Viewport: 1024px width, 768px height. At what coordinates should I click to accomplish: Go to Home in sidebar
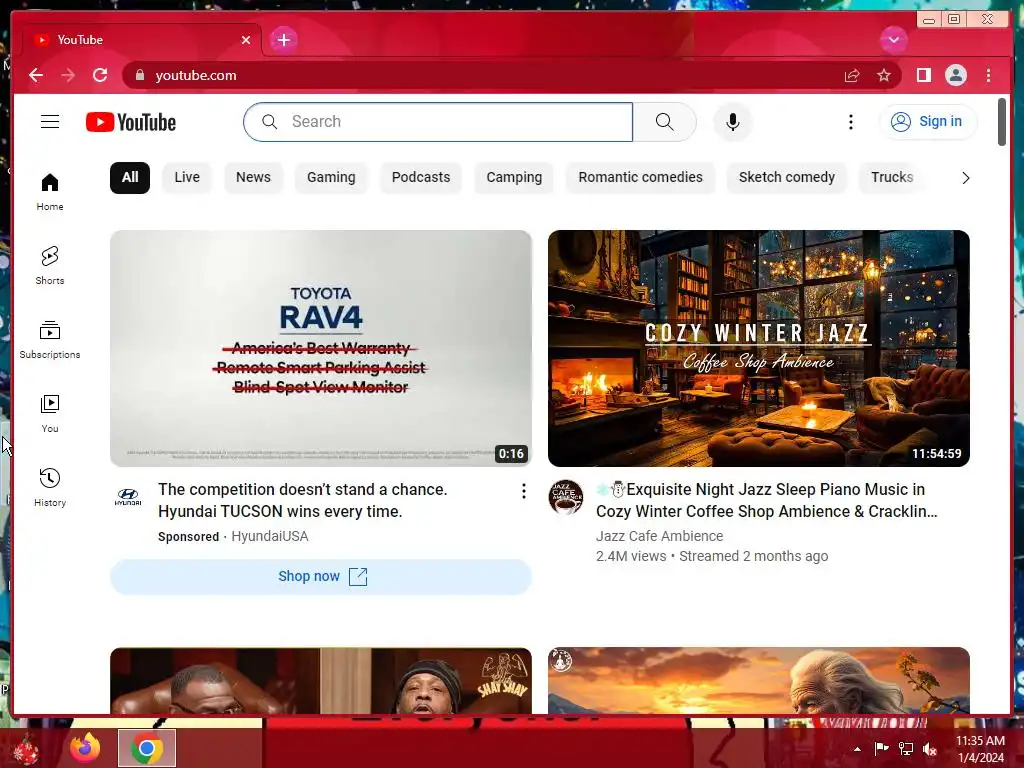pos(50,192)
